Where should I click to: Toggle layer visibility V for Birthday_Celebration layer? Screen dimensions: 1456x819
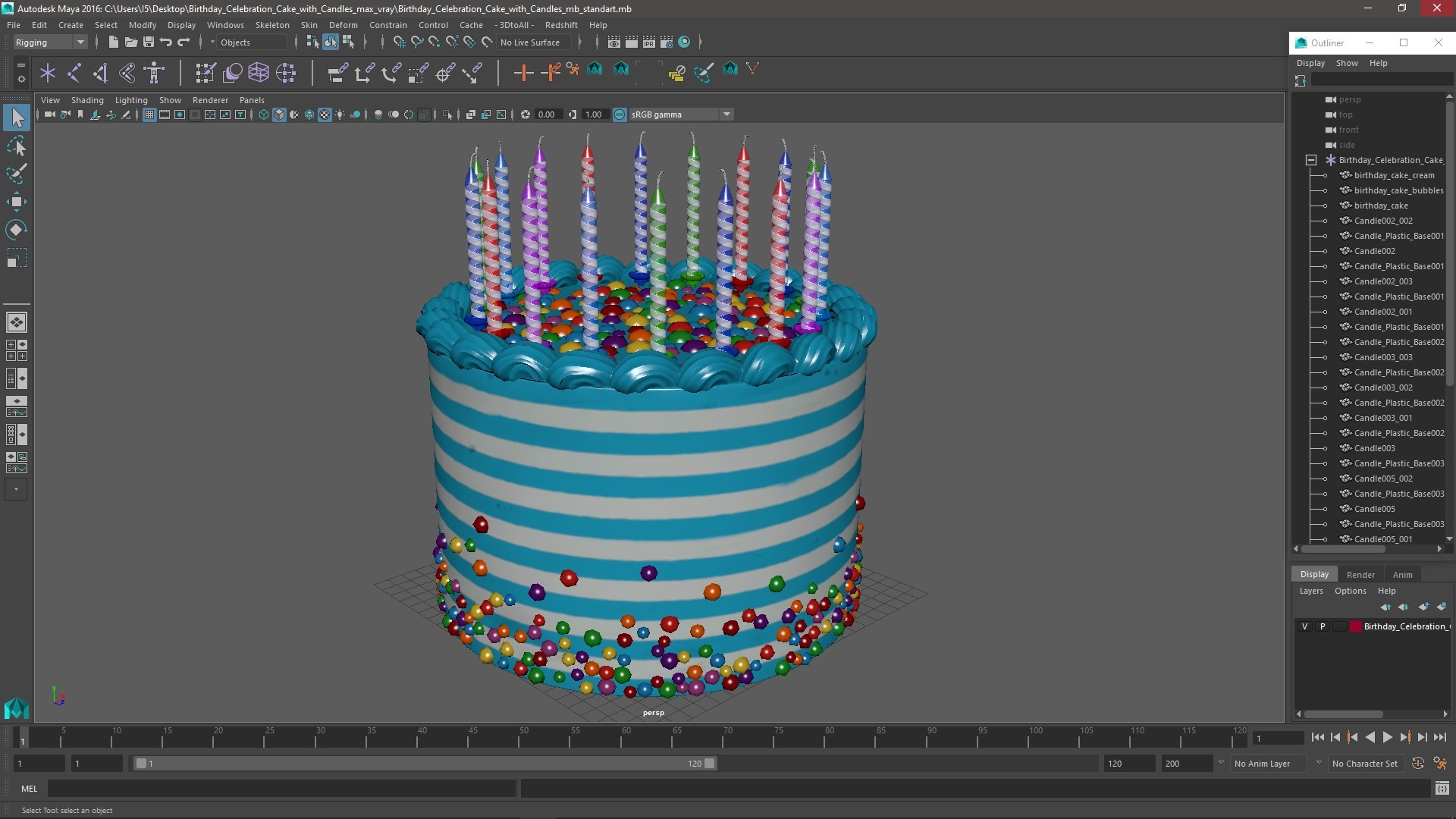click(1304, 626)
